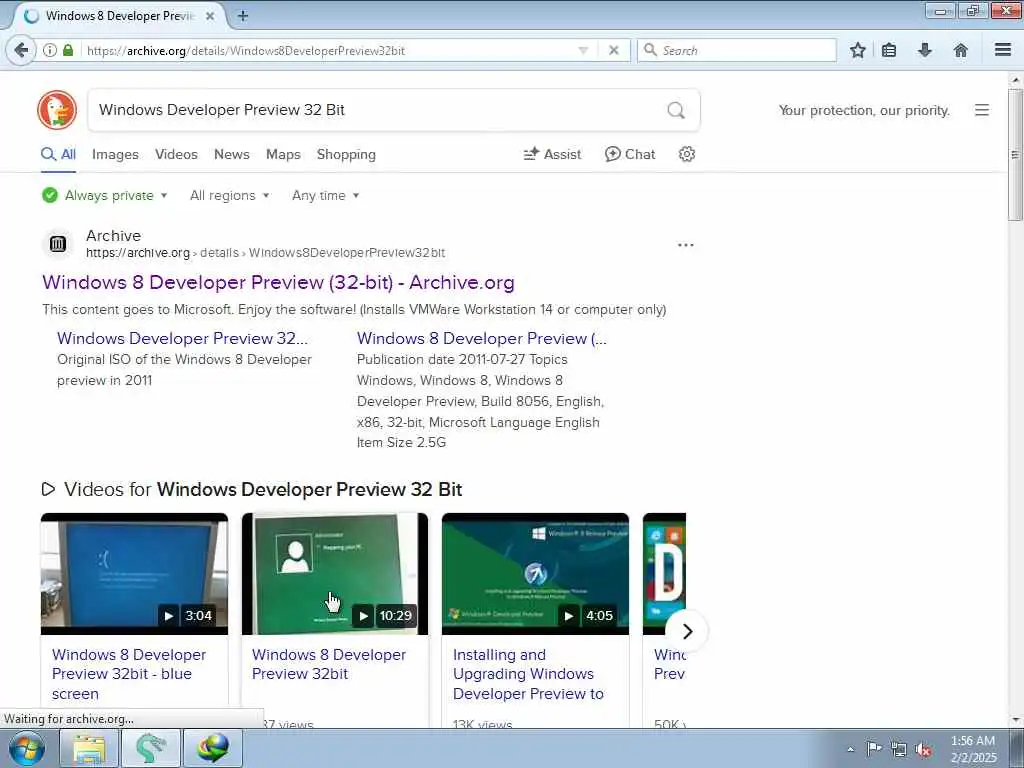
Task: Open DuckDuckGo side menu icon
Action: point(982,110)
